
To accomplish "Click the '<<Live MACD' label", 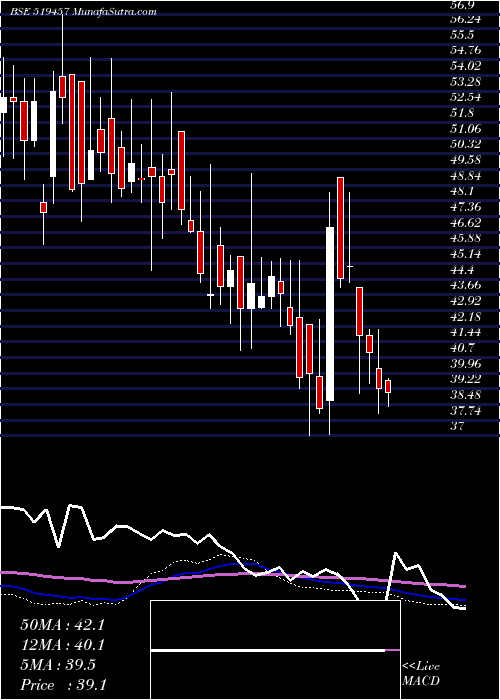I will pos(421,673).
